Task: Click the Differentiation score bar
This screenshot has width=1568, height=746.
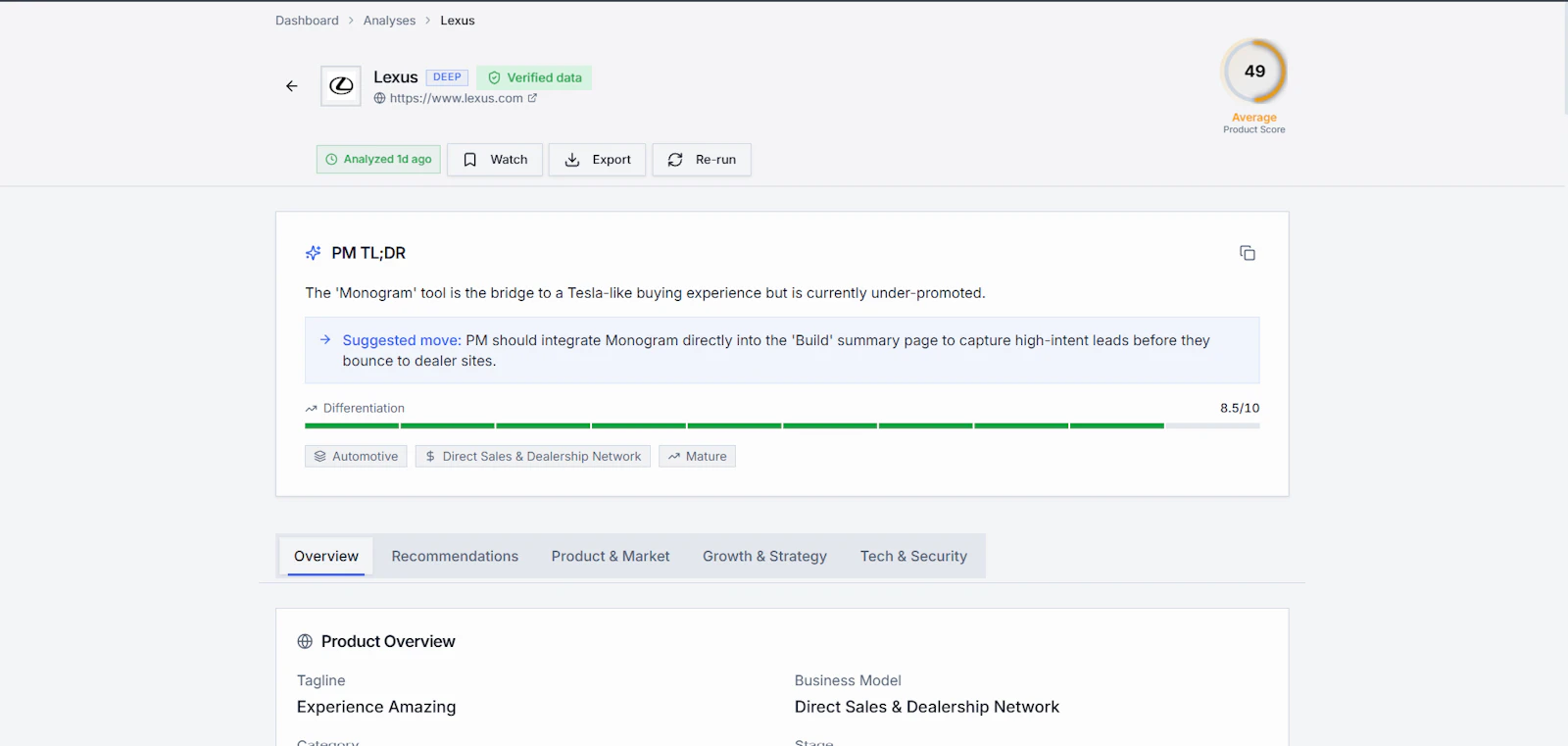Action: [x=782, y=425]
